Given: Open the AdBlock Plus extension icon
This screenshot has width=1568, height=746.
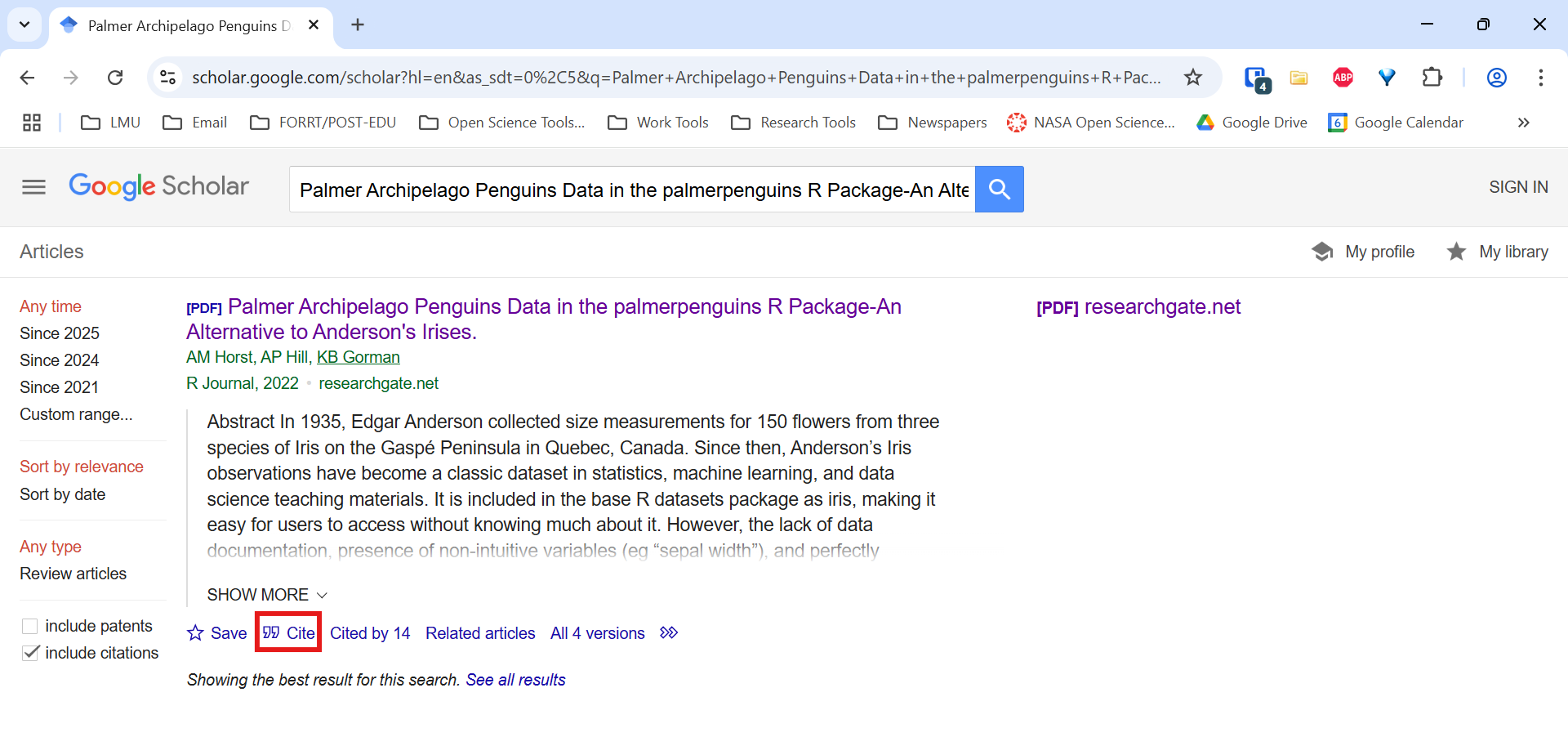Looking at the screenshot, I should click(1343, 78).
